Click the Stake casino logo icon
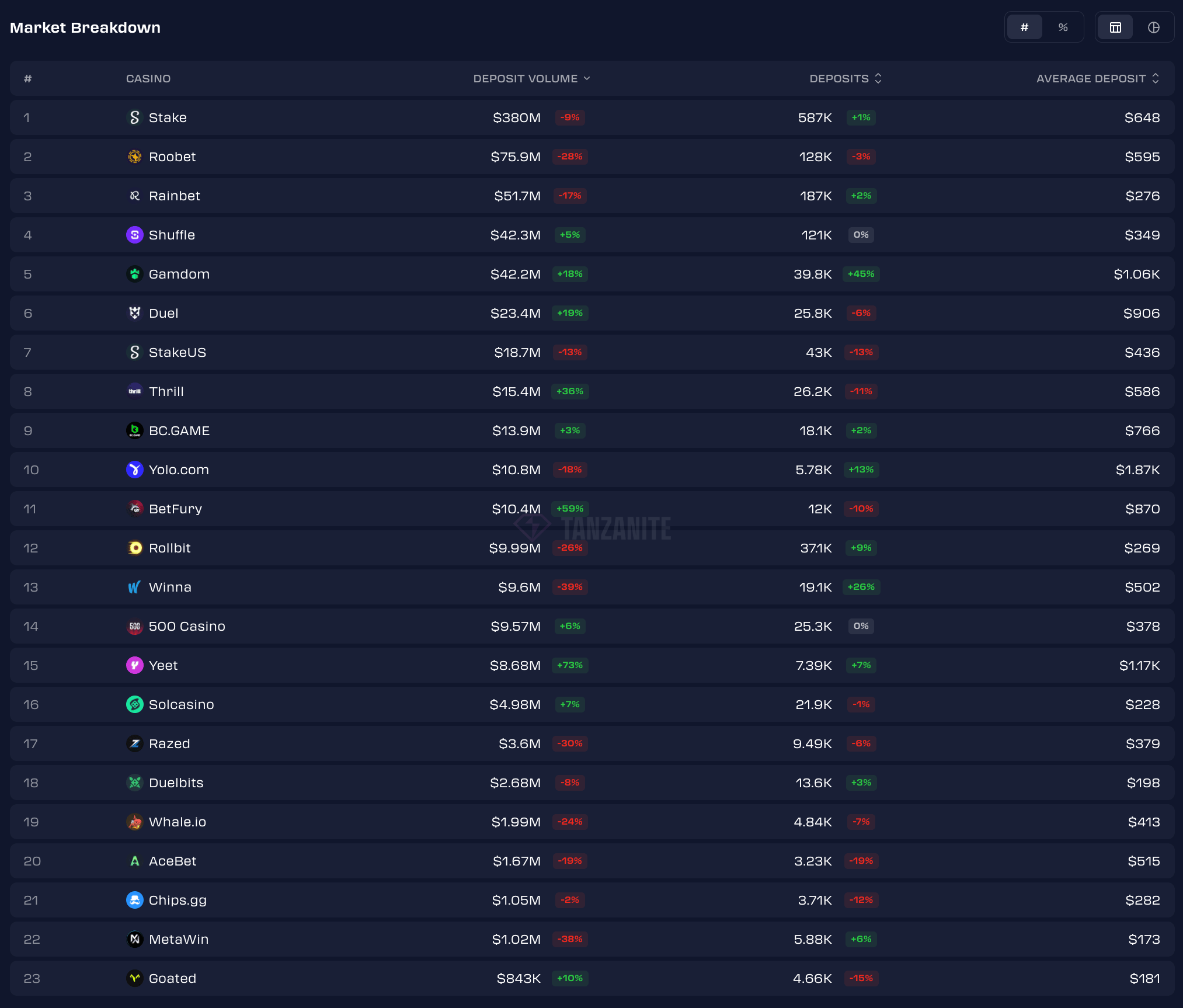The image size is (1183, 1008). 135,117
